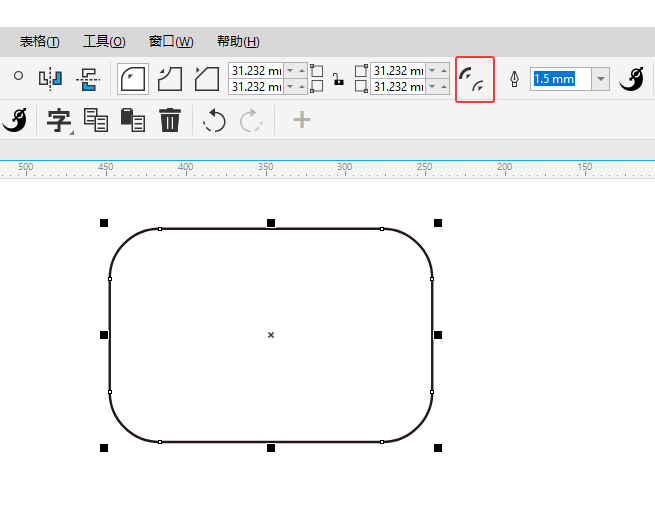Open the 表格(T) menu
Screen dimensions: 655x522
tap(40, 42)
